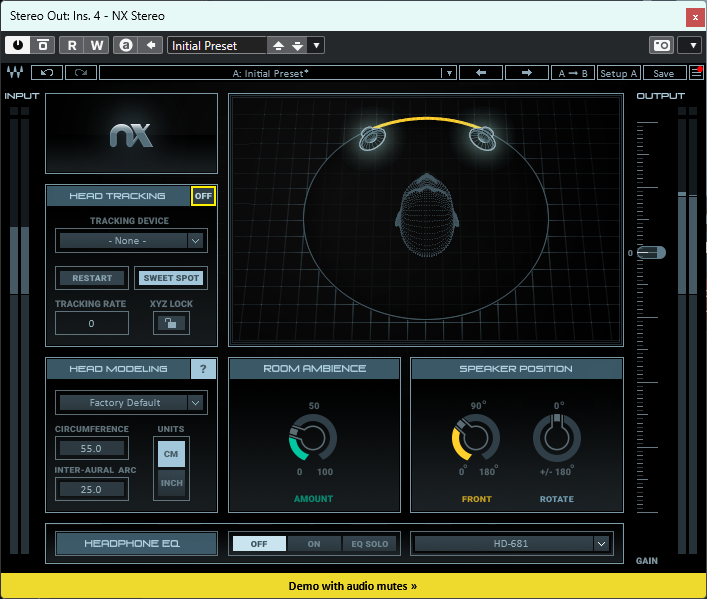Click the Waves logo icon
707x599 pixels.
click(x=15, y=72)
